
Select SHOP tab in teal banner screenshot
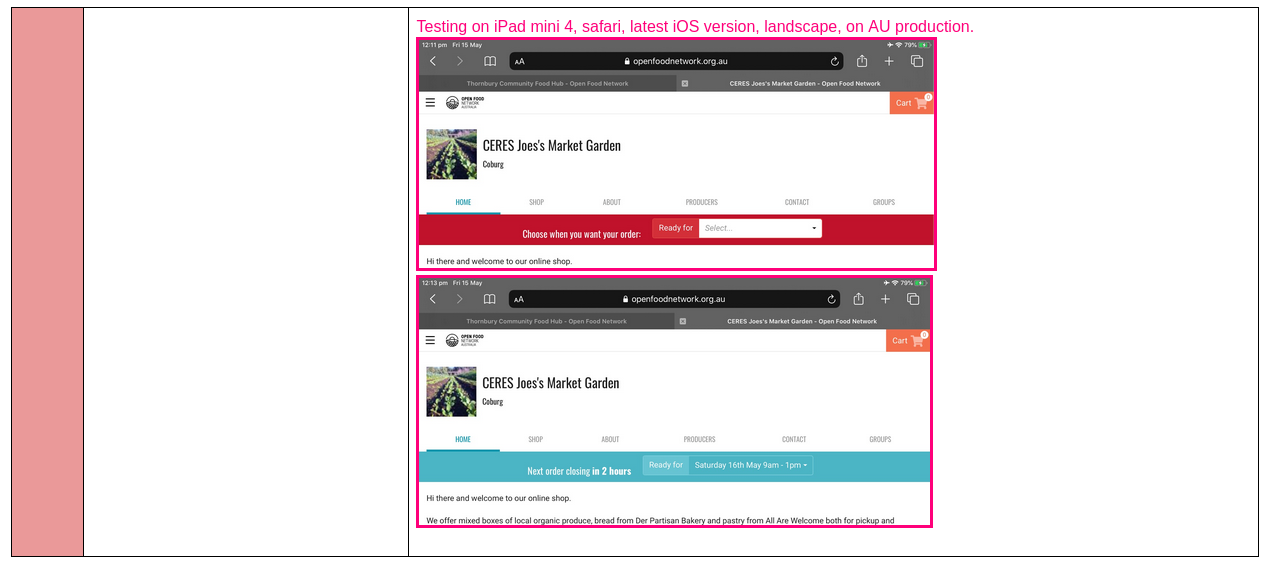click(536, 439)
